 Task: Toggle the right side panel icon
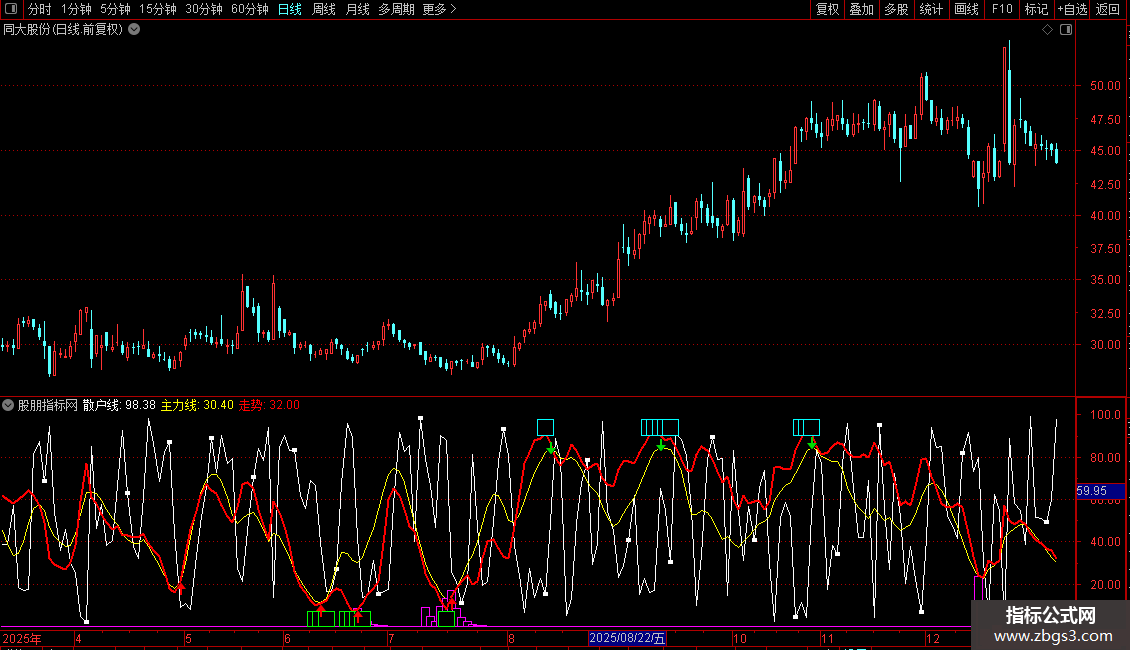click(1066, 30)
